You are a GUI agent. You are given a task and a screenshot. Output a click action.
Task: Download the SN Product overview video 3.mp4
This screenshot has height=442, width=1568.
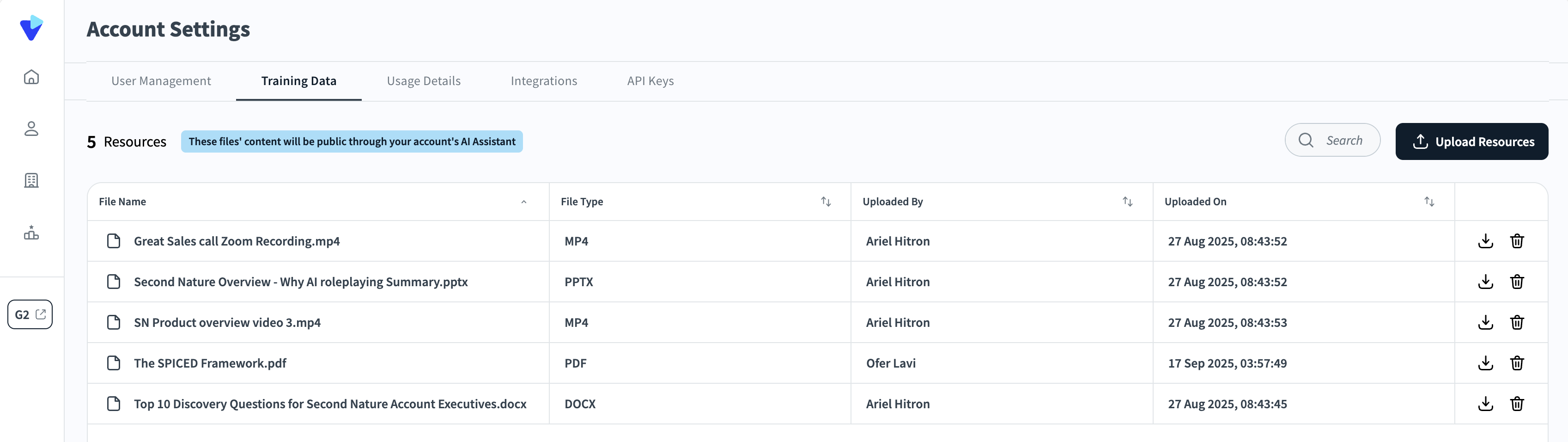1485,323
